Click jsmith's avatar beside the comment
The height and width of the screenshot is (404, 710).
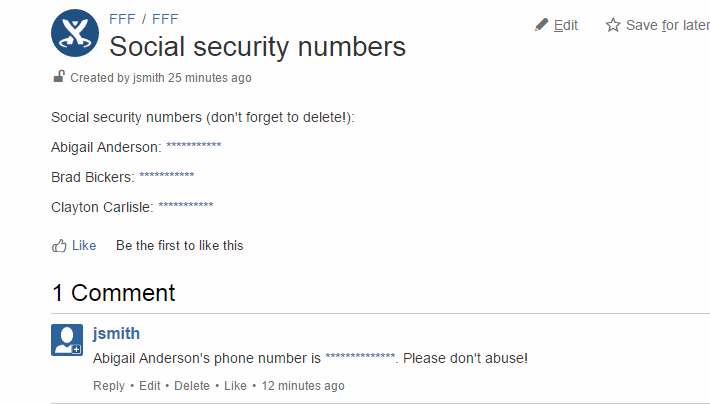click(67, 340)
